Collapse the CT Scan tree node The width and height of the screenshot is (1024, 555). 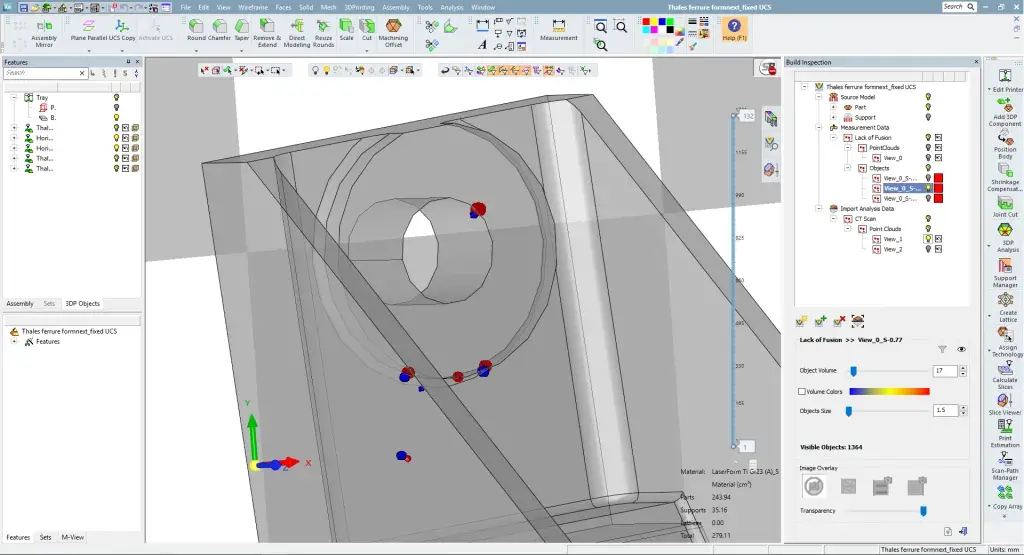833,219
